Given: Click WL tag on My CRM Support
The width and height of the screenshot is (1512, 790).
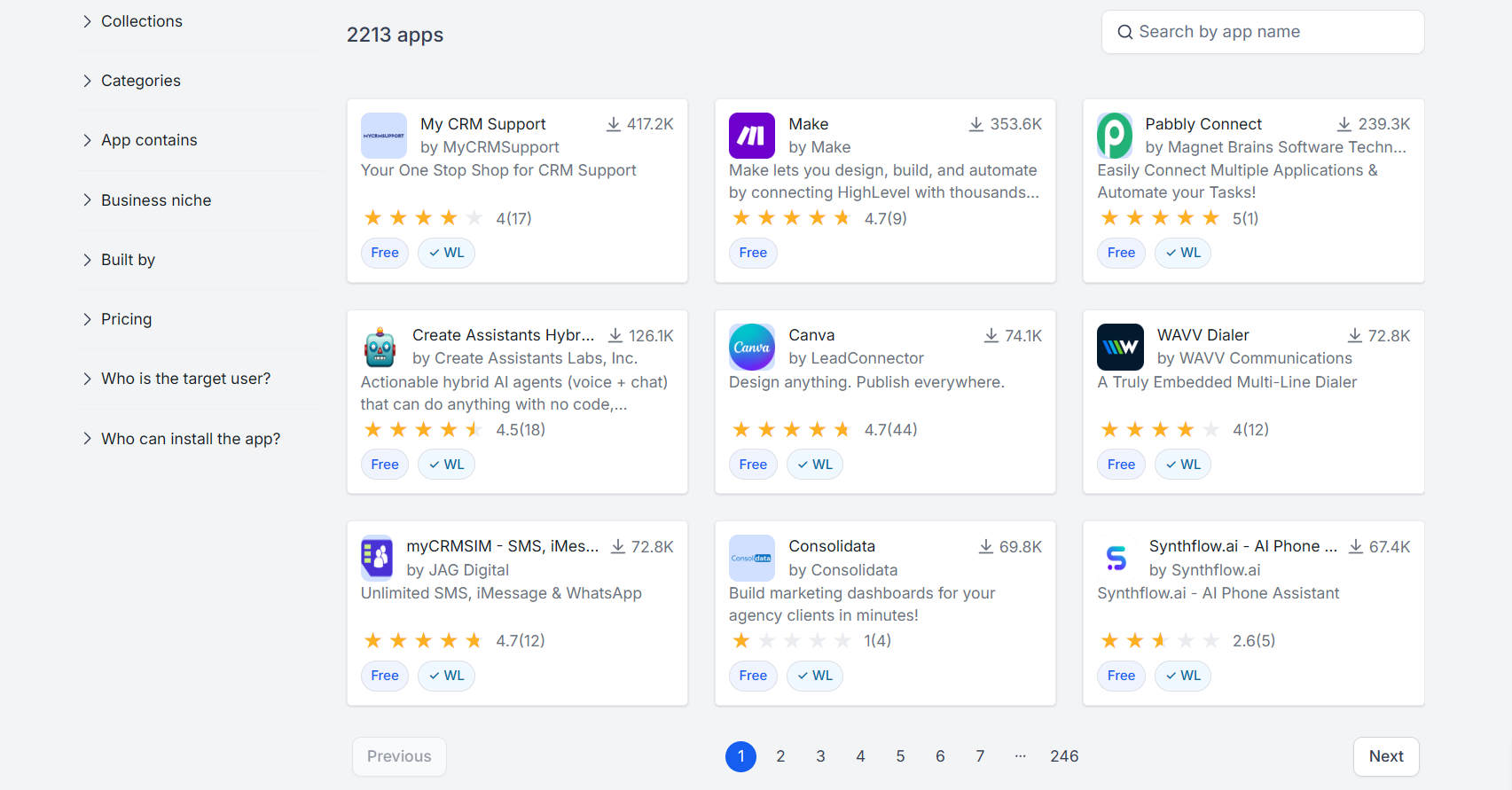Looking at the screenshot, I should 446,253.
